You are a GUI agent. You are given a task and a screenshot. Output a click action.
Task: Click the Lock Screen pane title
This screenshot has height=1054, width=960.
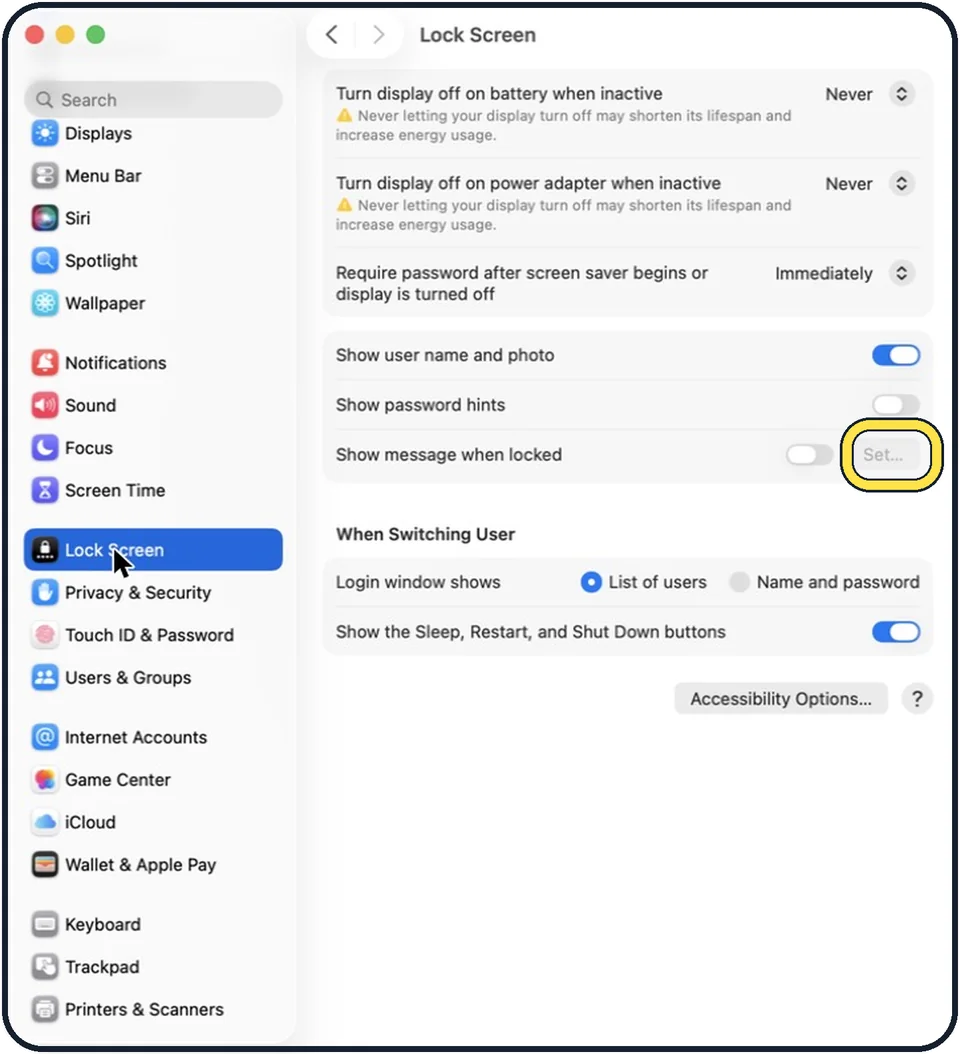pyautogui.click(x=477, y=35)
